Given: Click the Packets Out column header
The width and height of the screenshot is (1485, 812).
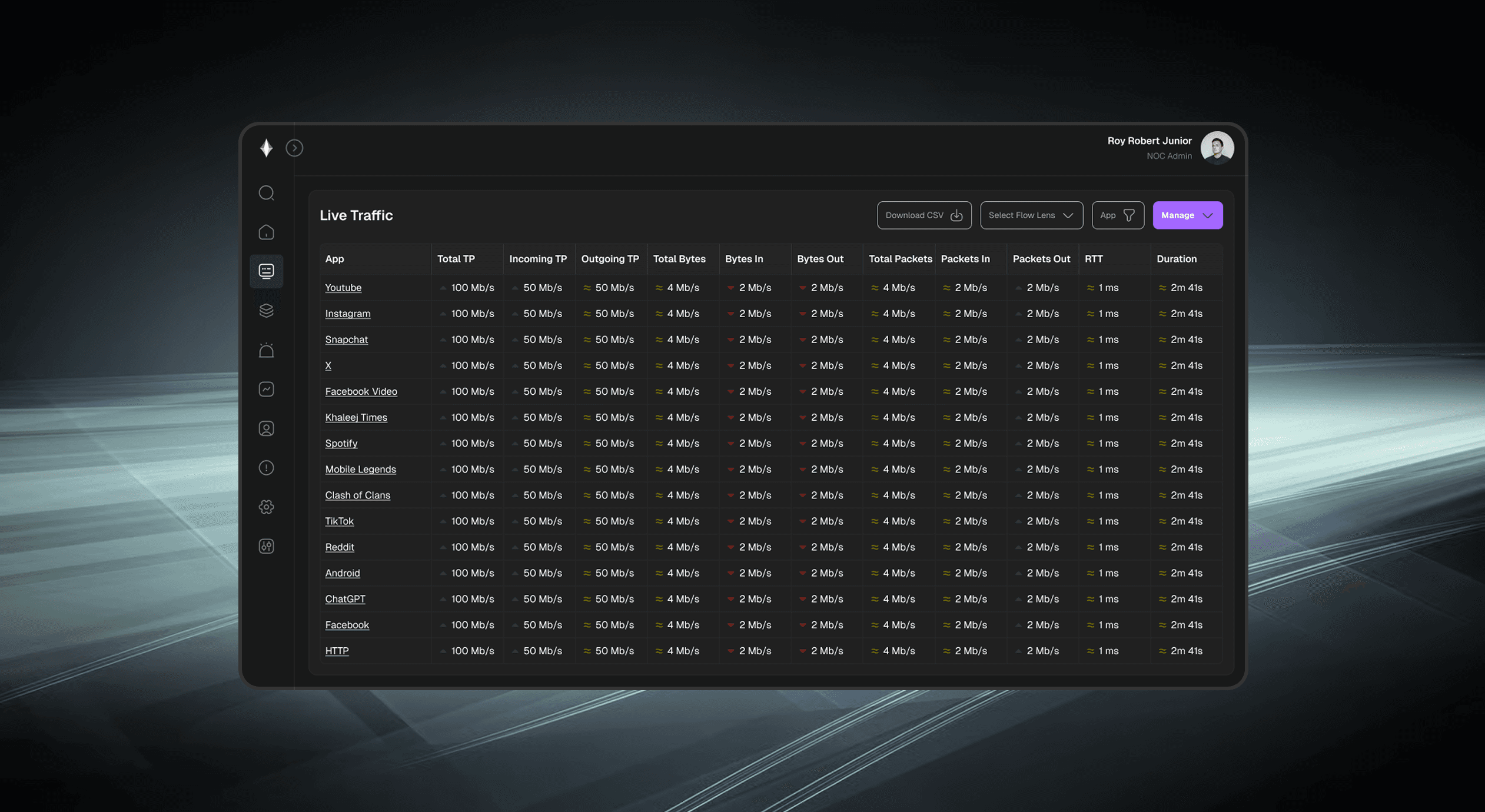Looking at the screenshot, I should tap(1042, 259).
